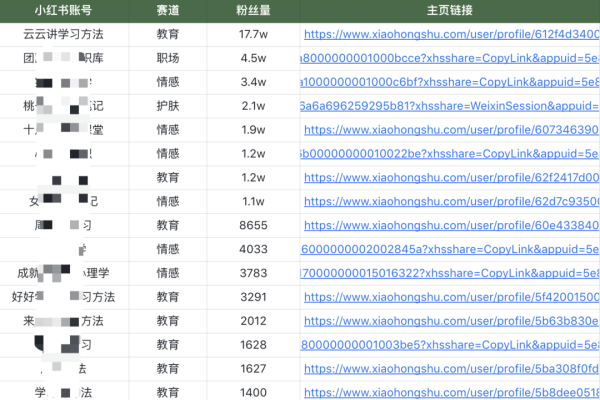Click the 3291 follower count cell
The height and width of the screenshot is (400, 600).
coord(253,297)
